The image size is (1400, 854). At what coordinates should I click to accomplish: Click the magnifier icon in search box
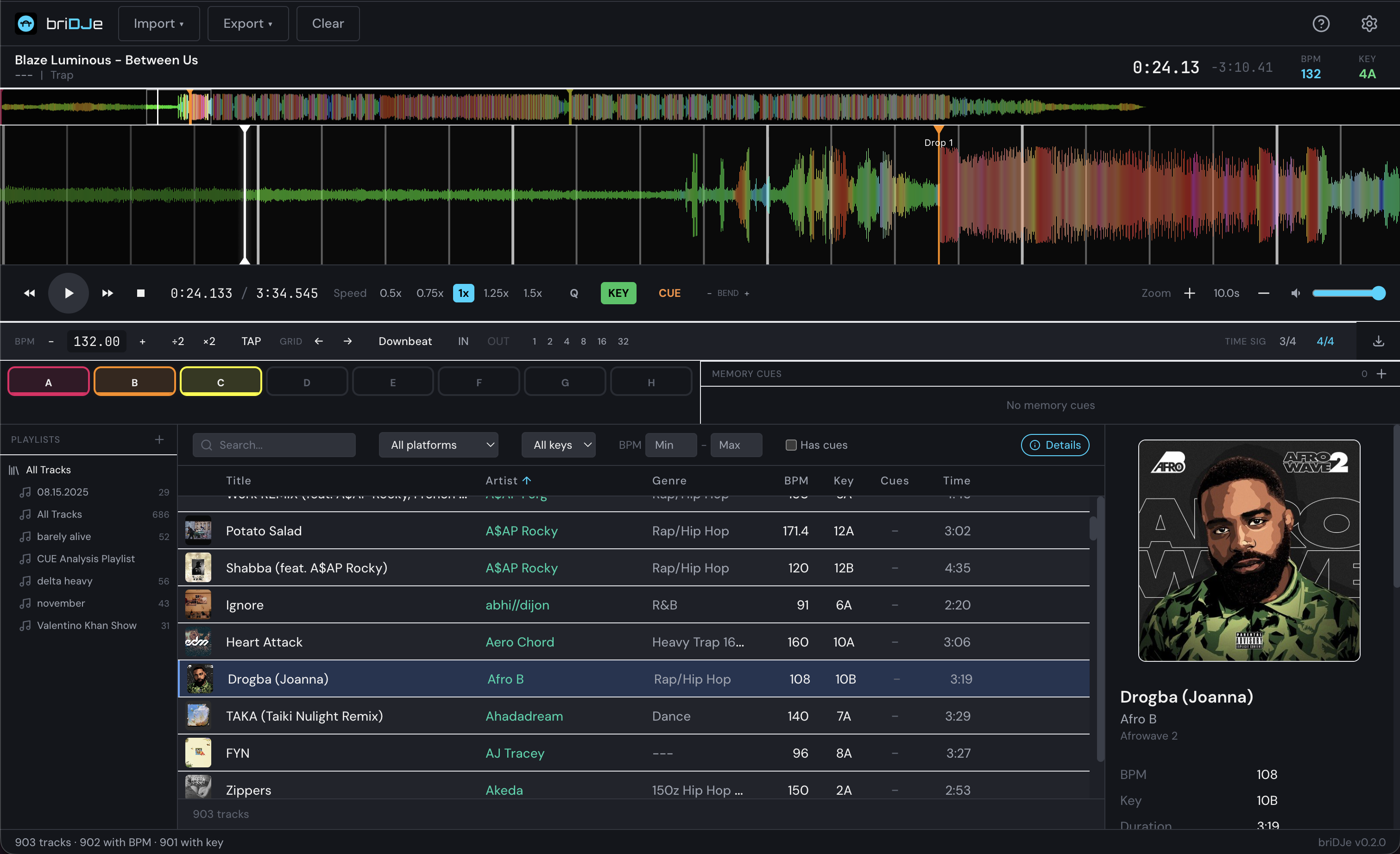(207, 445)
